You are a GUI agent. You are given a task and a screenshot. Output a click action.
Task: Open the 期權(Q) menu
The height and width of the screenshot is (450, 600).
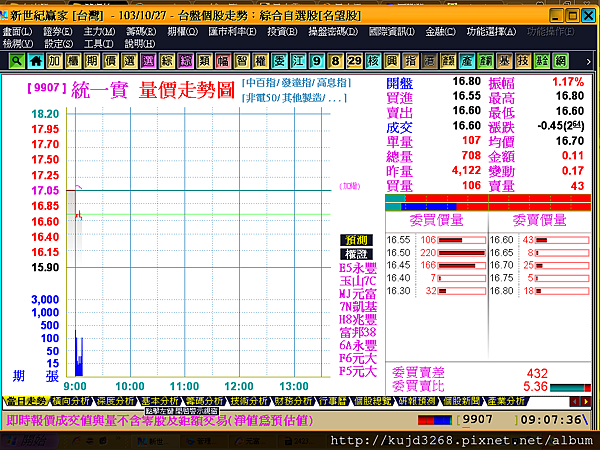click(183, 32)
